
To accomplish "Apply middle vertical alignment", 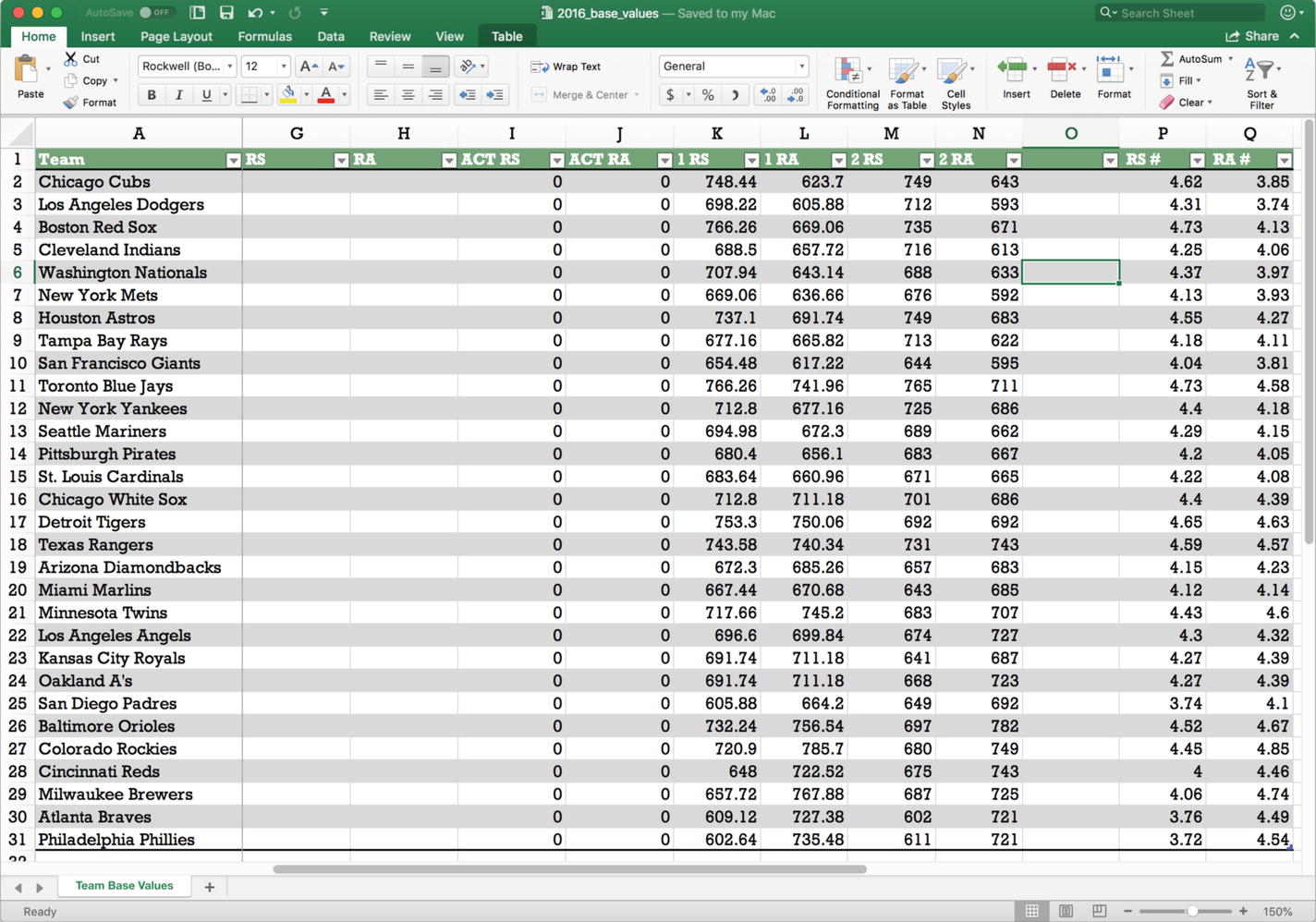I will pos(408,66).
